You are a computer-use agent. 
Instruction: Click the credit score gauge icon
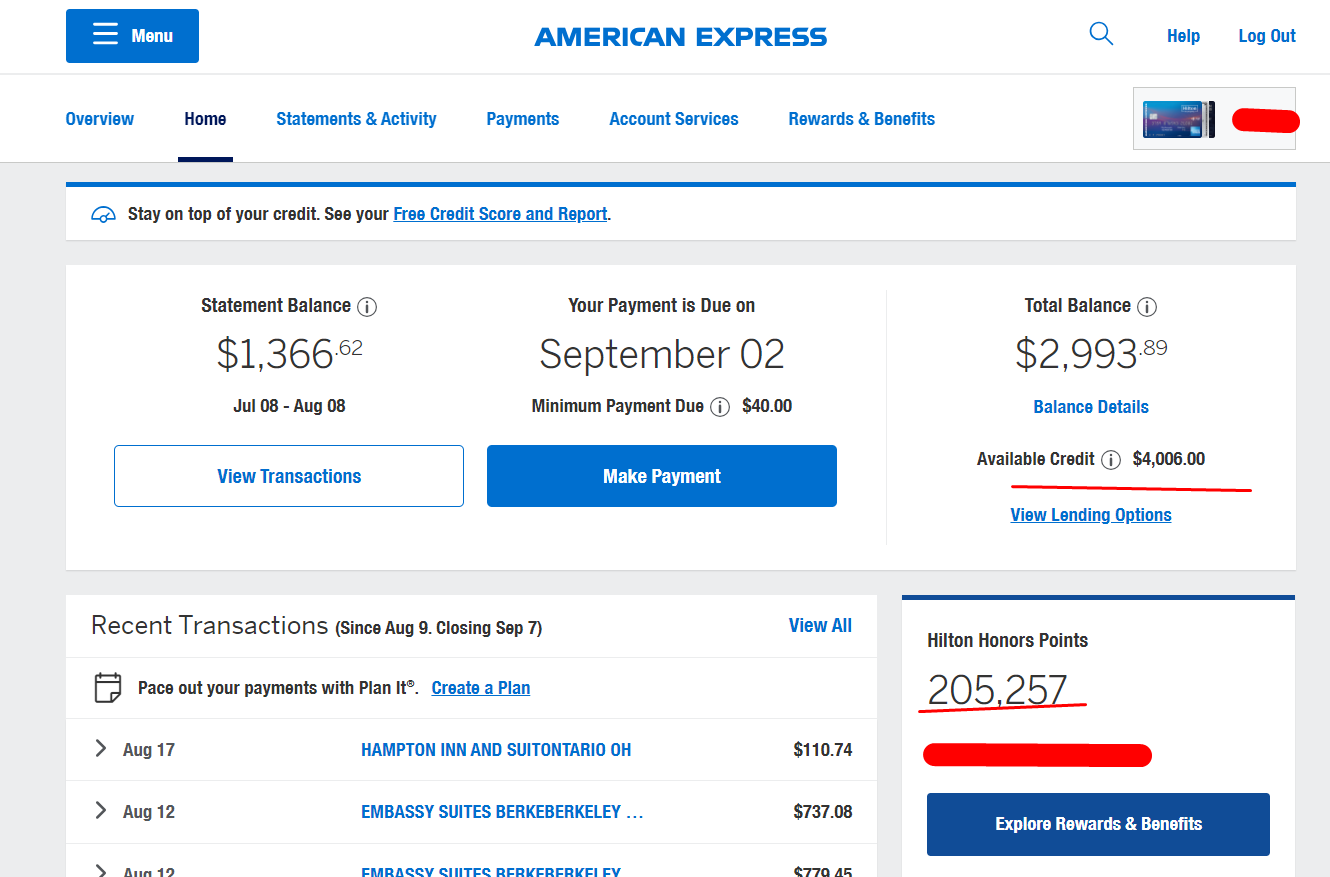click(x=103, y=214)
